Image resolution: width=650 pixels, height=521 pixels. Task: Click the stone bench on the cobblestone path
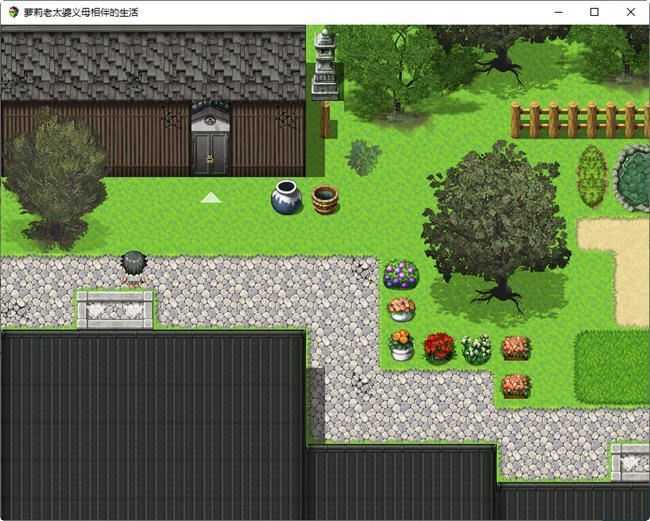click(114, 309)
